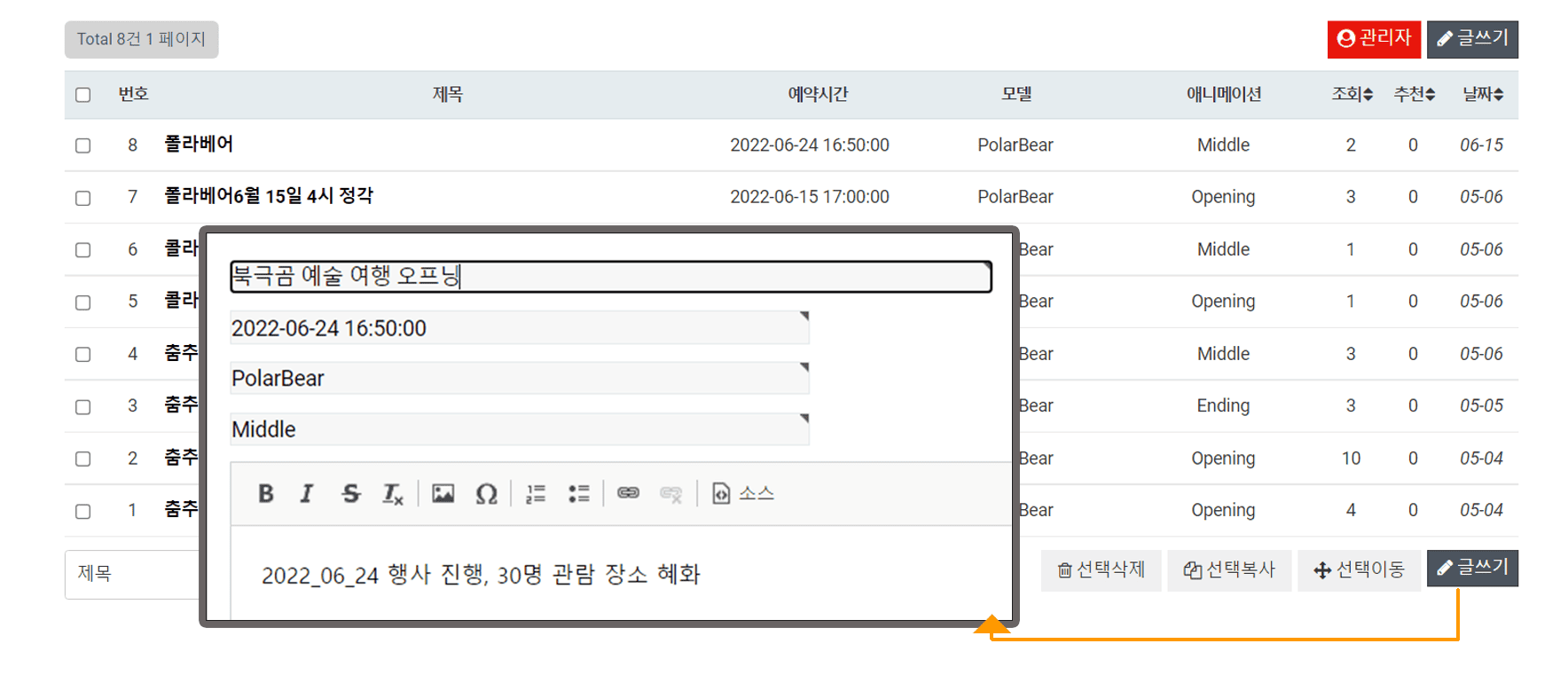Viewport: 1568px width, 675px height.
Task: Remove formatting with the Tx icon
Action: [392, 494]
